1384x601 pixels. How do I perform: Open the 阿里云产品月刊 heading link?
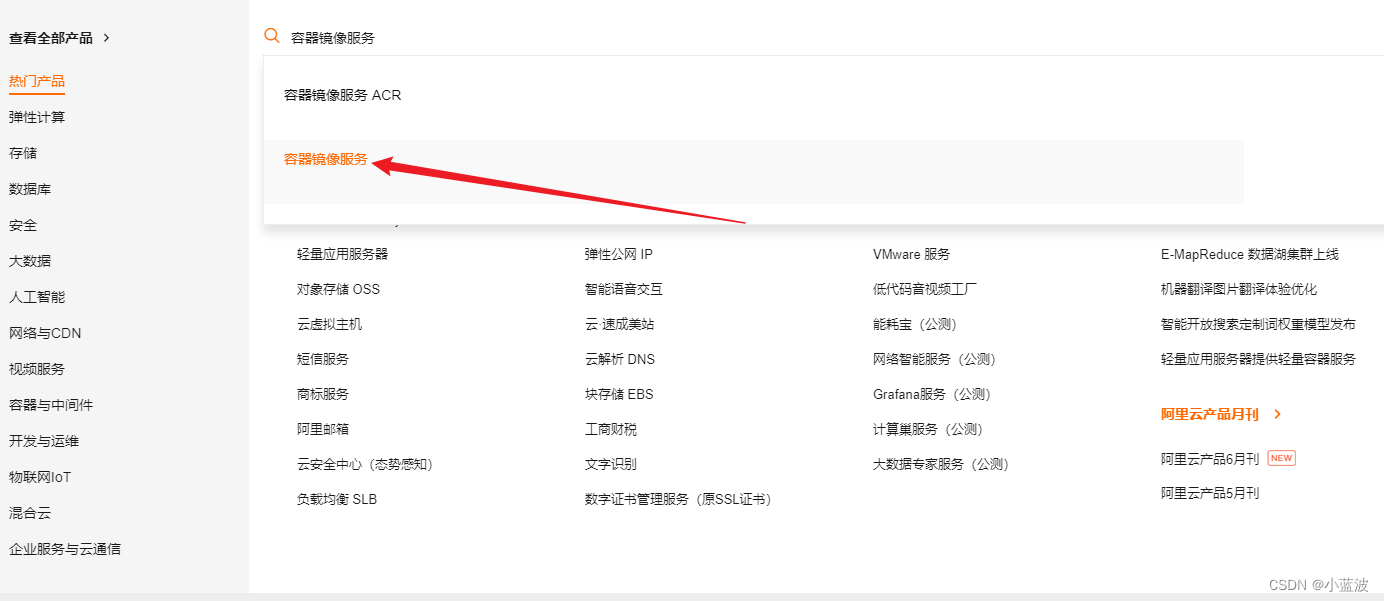click(x=1210, y=413)
